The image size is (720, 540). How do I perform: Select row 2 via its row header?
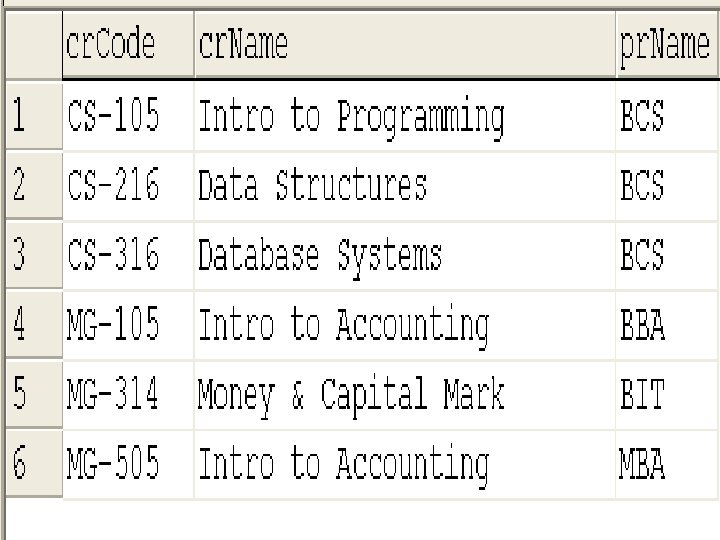click(34, 185)
